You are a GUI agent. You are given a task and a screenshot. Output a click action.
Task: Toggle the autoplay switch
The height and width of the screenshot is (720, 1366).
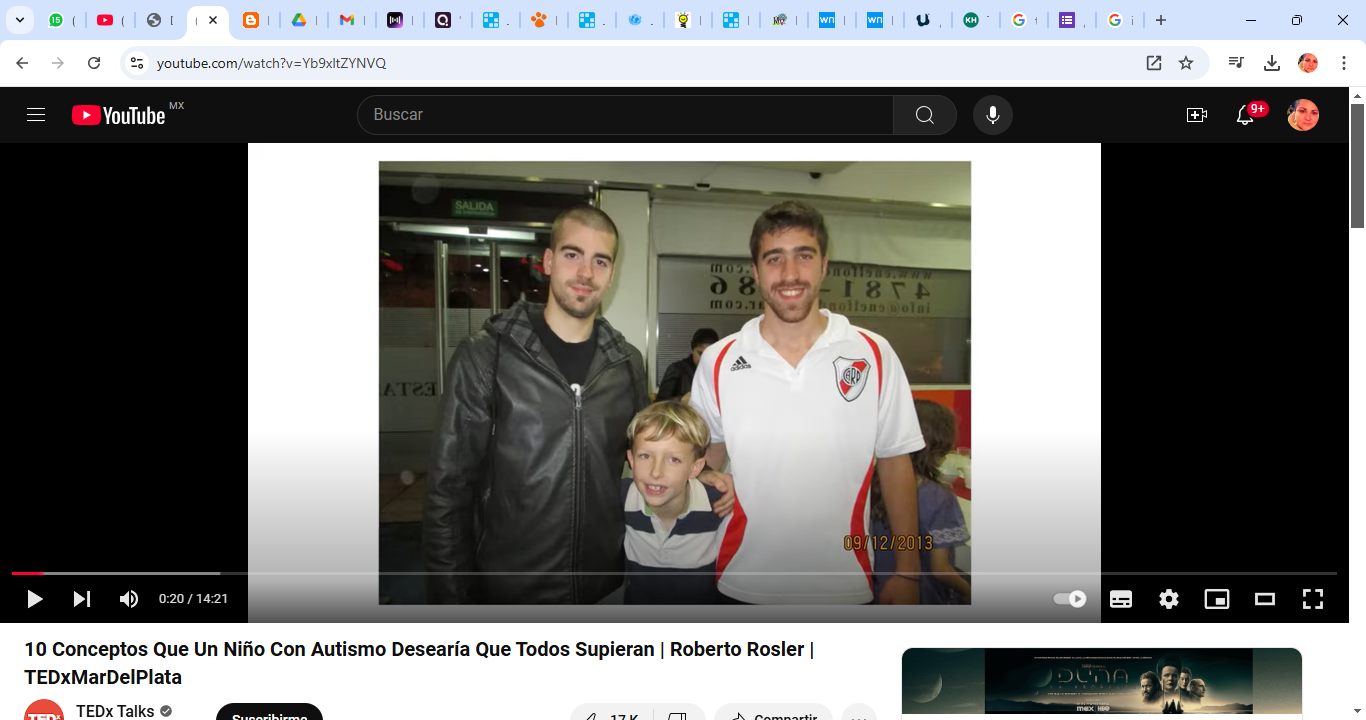[x=1070, y=599]
